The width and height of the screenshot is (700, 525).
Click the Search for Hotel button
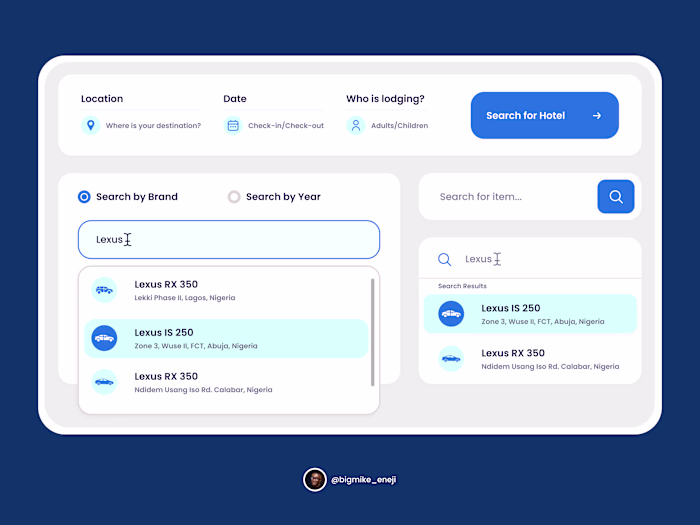(x=545, y=115)
